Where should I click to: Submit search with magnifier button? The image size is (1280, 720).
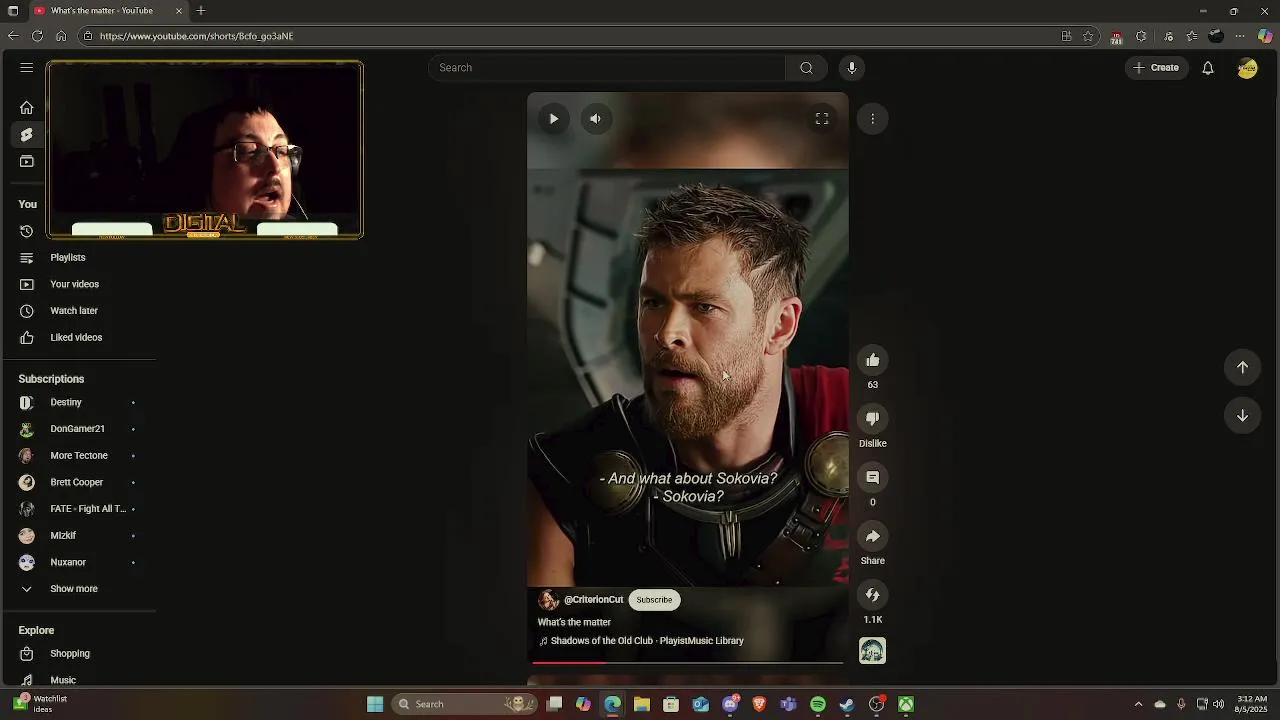tap(806, 68)
